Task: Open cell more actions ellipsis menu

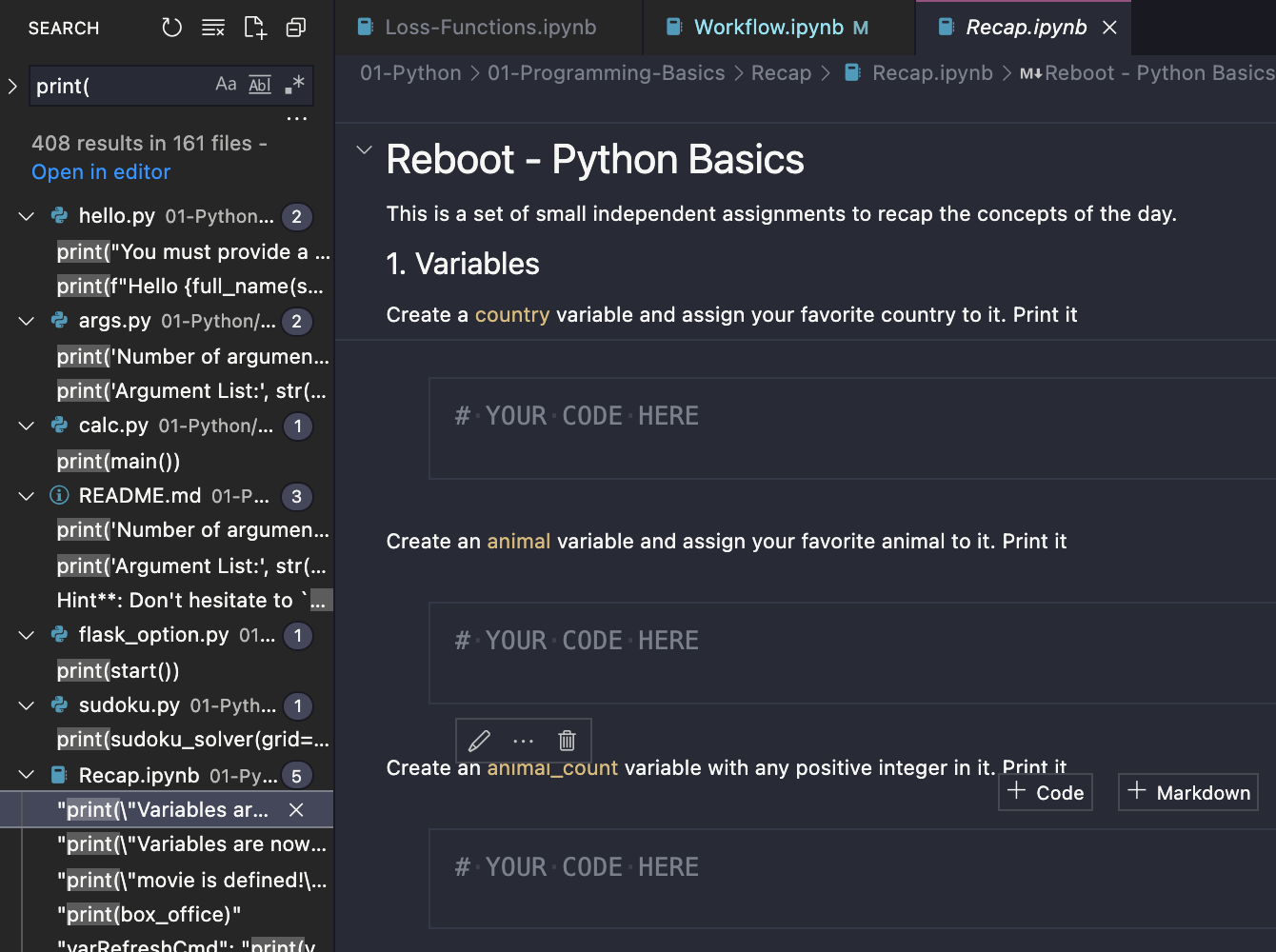Action: tap(524, 740)
